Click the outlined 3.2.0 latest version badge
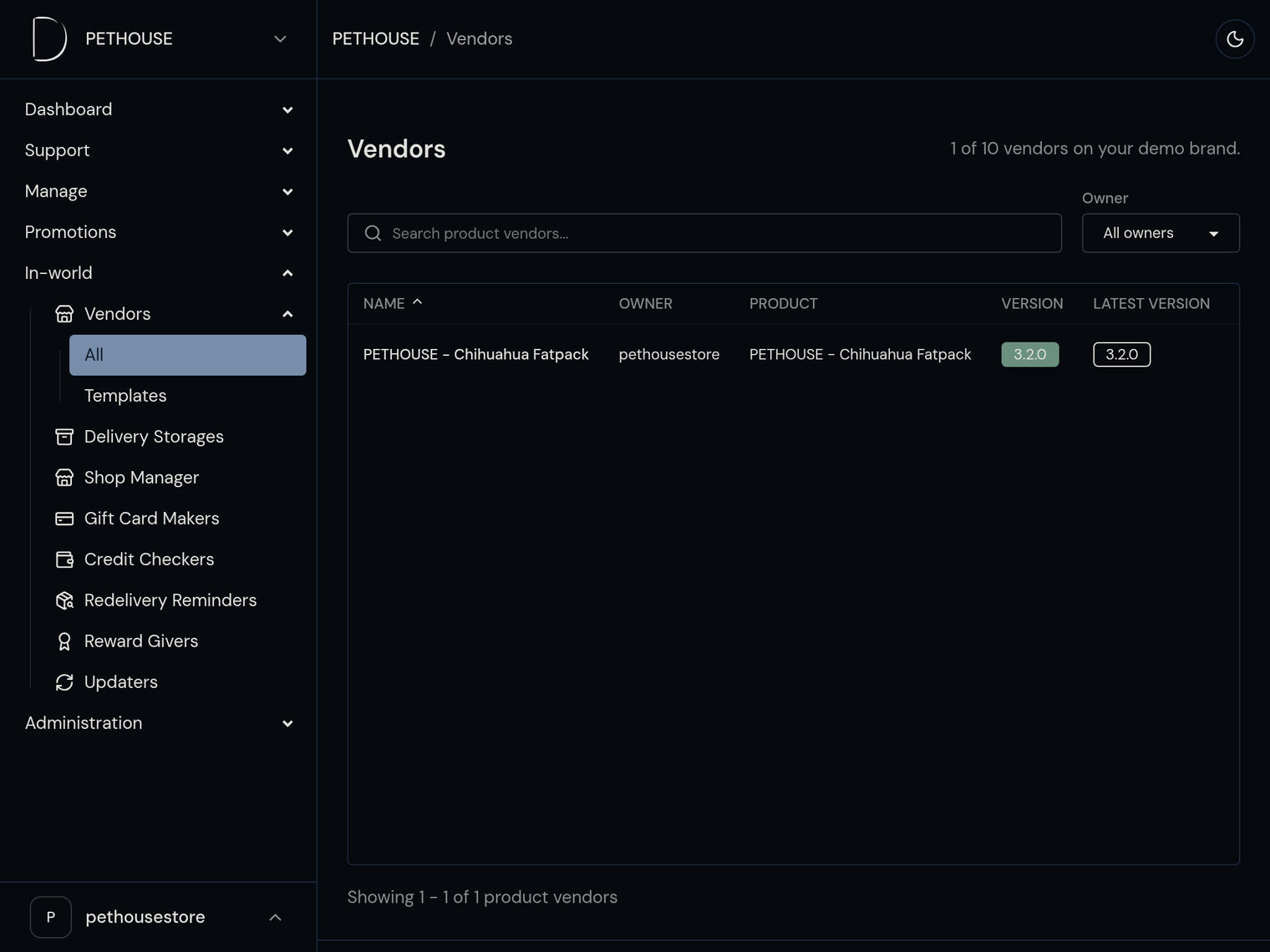Image resolution: width=1270 pixels, height=952 pixels. [1121, 354]
